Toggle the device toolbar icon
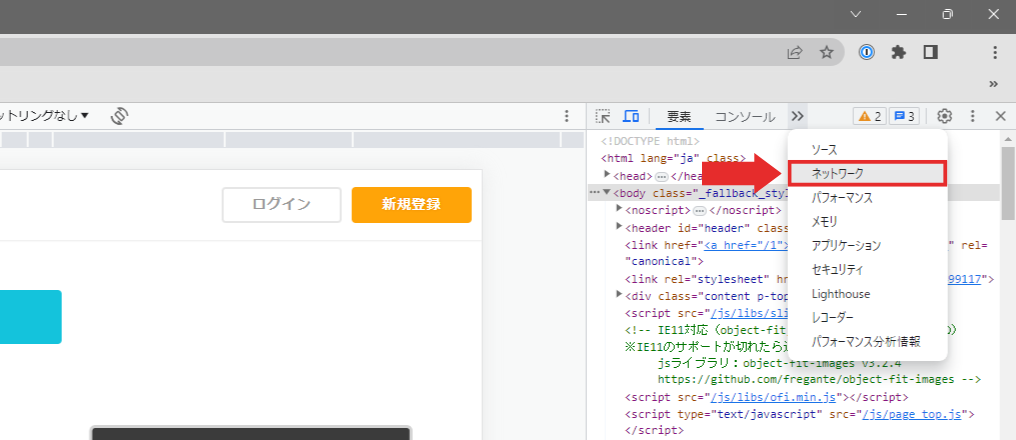1016x440 pixels. [631, 117]
